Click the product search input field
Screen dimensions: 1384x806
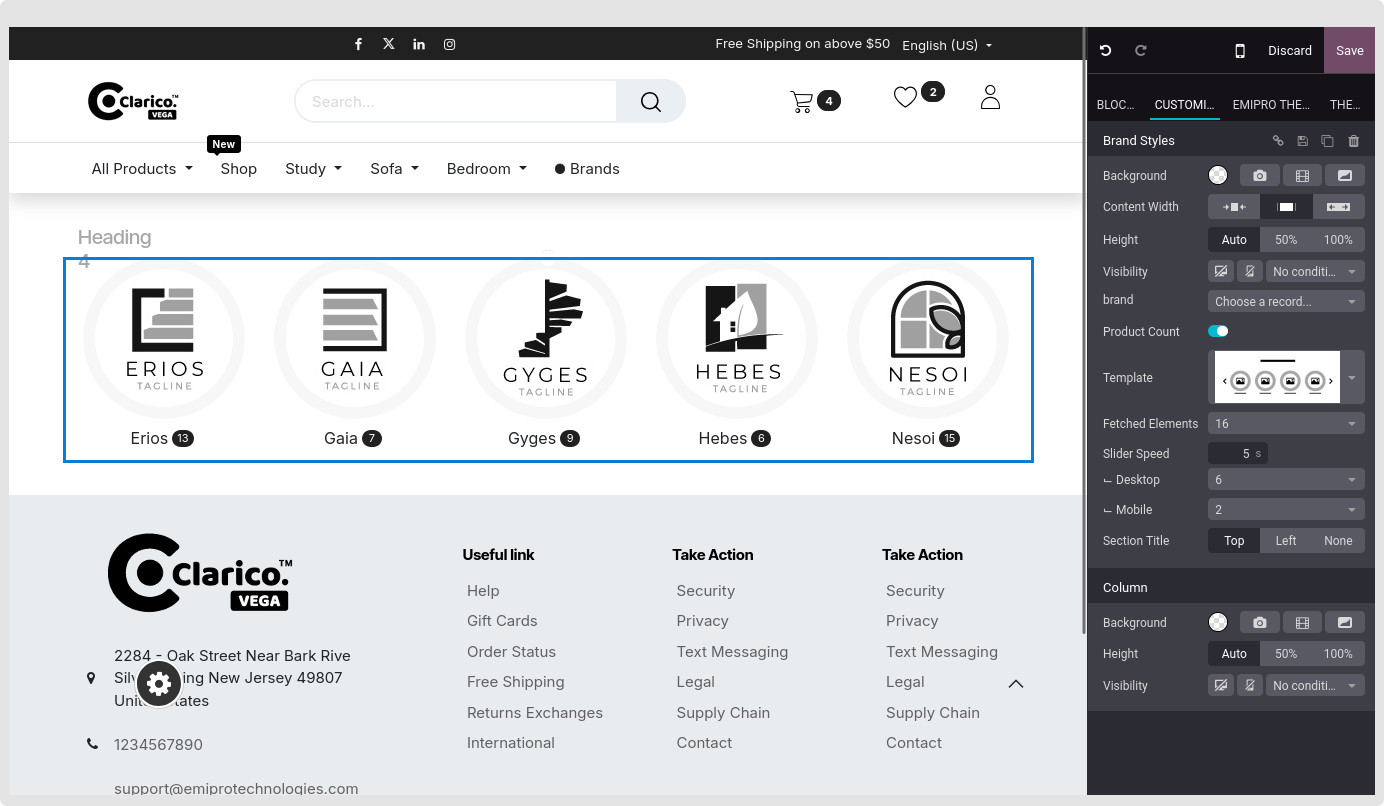(456, 101)
